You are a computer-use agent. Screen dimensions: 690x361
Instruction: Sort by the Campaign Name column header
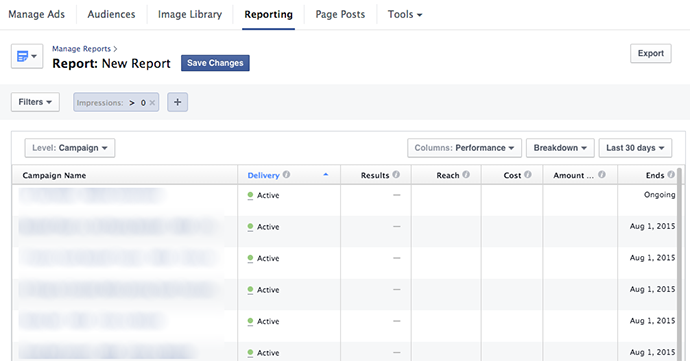click(x=54, y=175)
